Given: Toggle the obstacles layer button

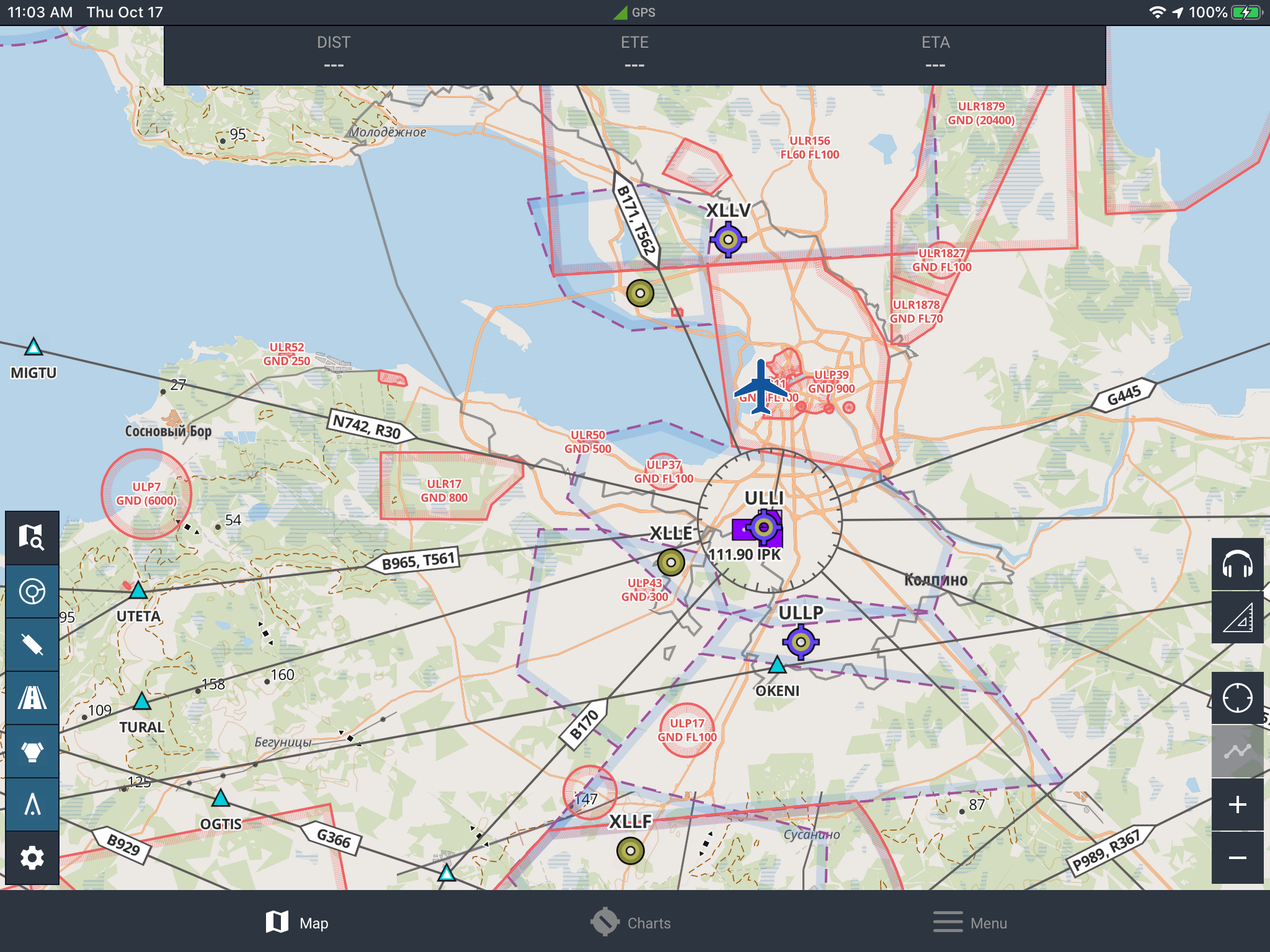Looking at the screenshot, I should click(x=32, y=804).
